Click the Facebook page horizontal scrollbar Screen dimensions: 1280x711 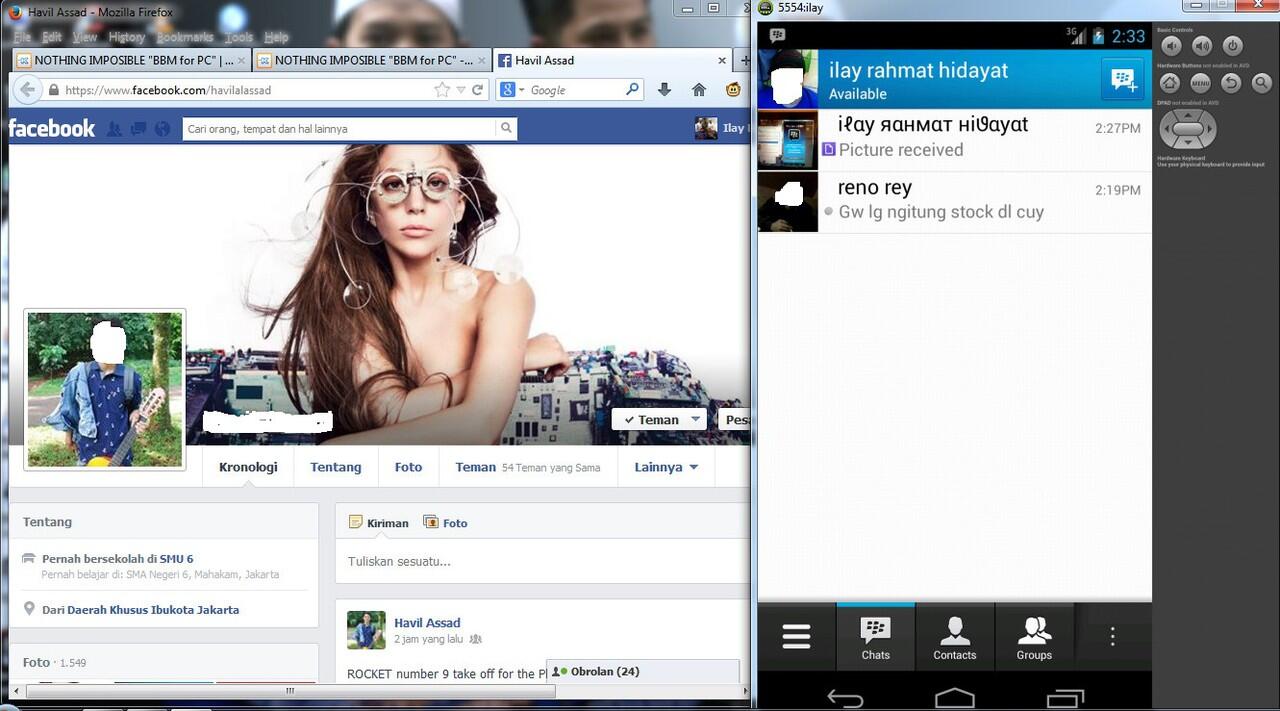click(290, 690)
